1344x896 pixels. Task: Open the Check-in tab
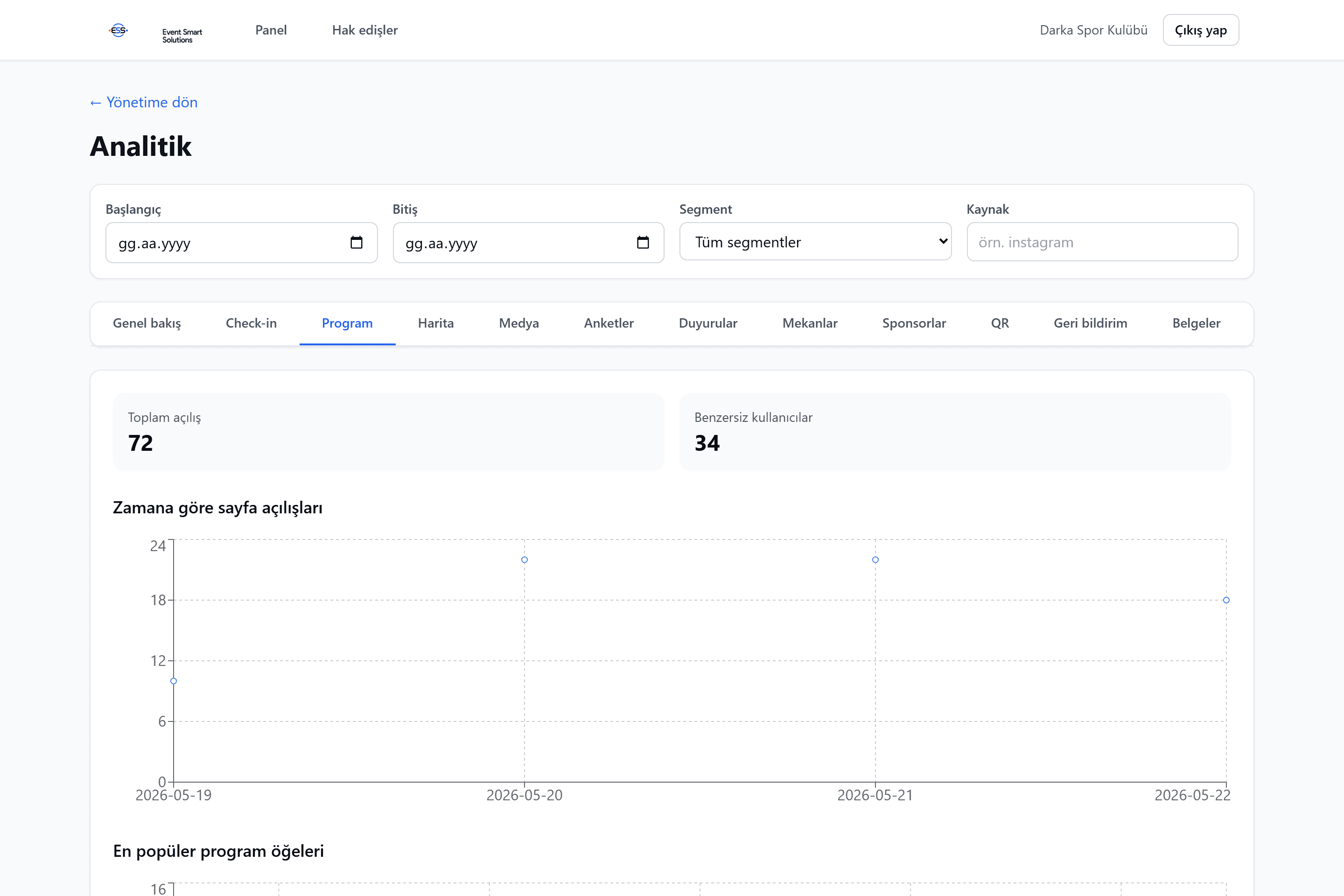[252, 323]
